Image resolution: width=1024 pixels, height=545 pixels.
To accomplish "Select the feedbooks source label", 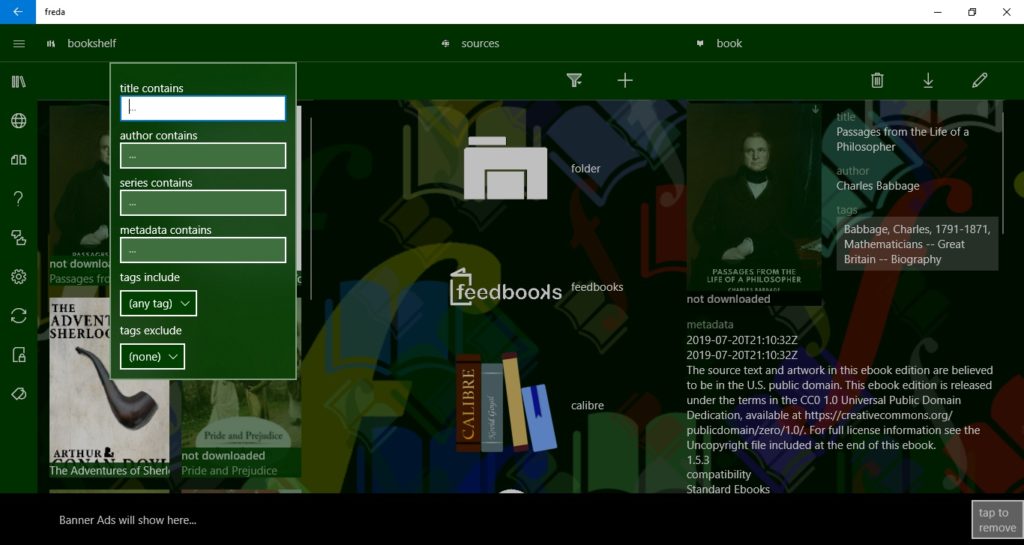I will point(597,287).
